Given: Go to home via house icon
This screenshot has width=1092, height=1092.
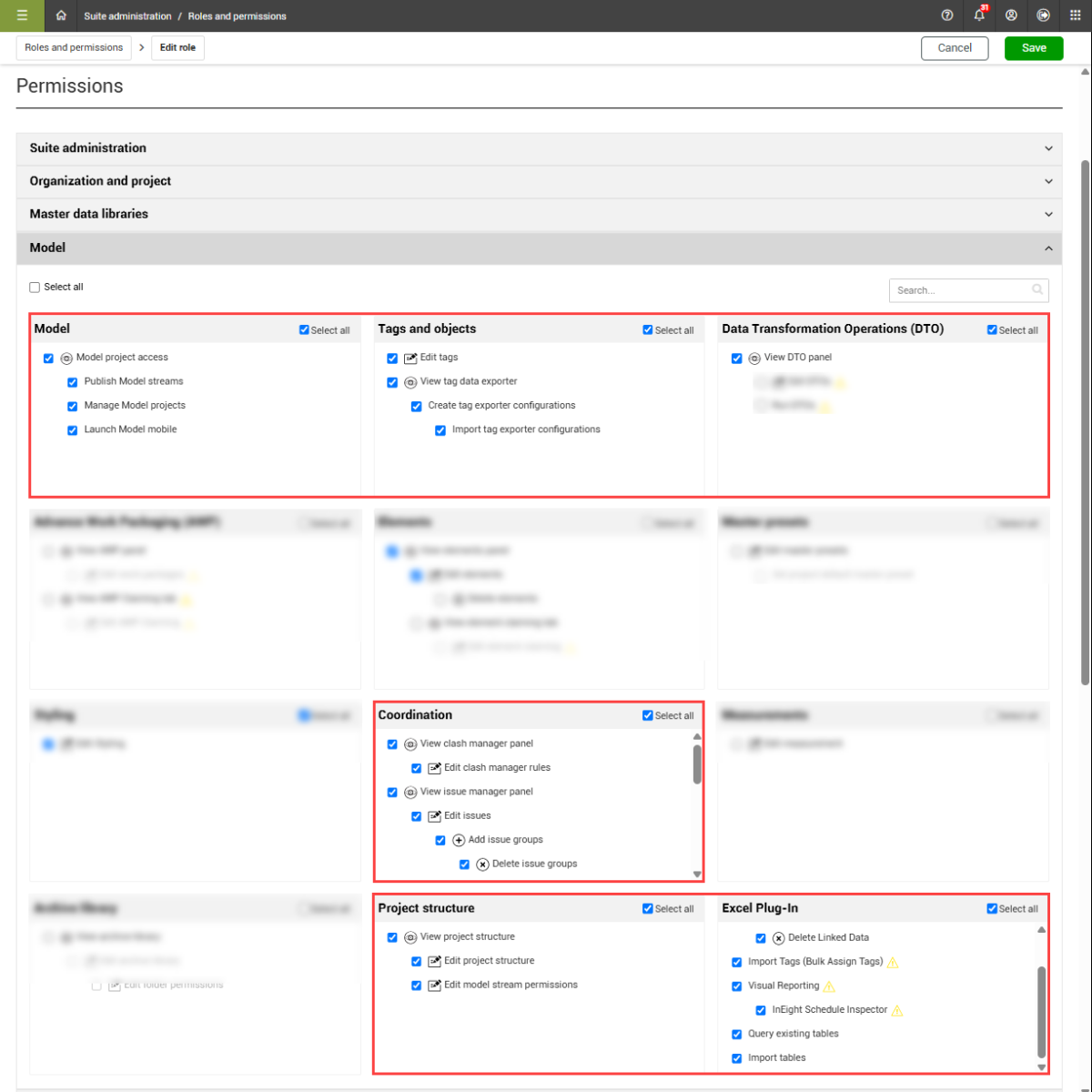Looking at the screenshot, I should pyautogui.click(x=61, y=15).
